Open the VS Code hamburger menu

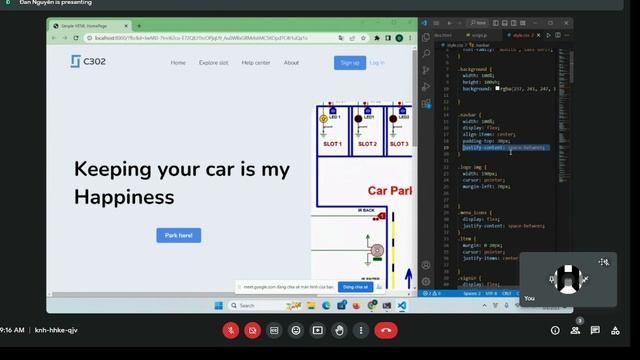[436, 23]
